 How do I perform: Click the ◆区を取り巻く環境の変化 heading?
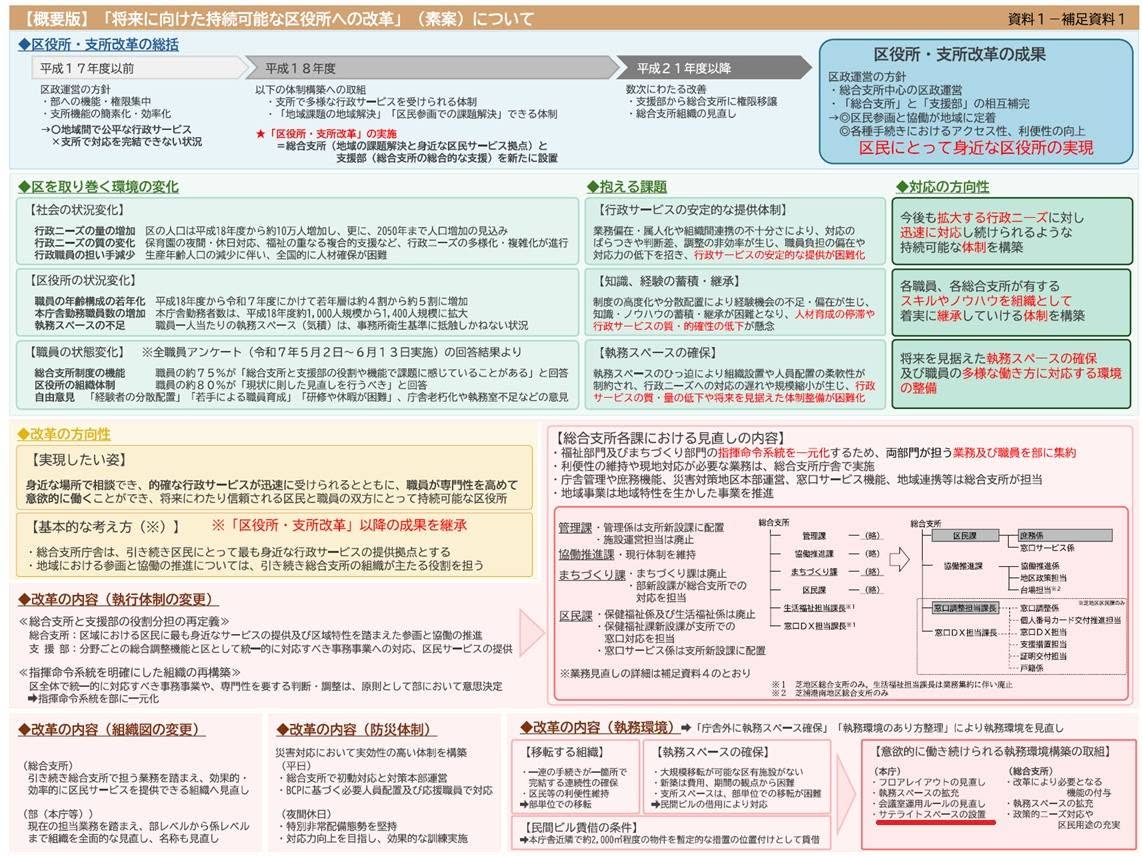tap(98, 186)
